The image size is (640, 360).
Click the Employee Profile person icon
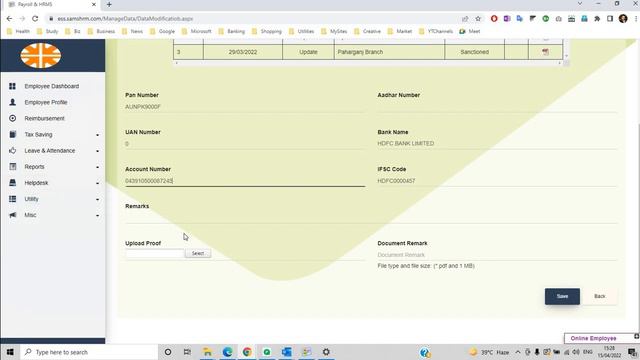pos(13,102)
